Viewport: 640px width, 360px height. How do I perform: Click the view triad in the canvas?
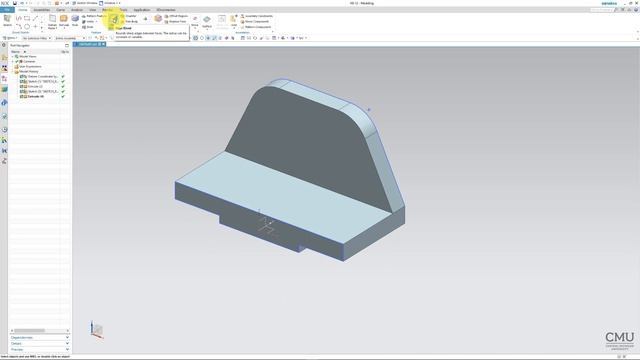[96, 330]
